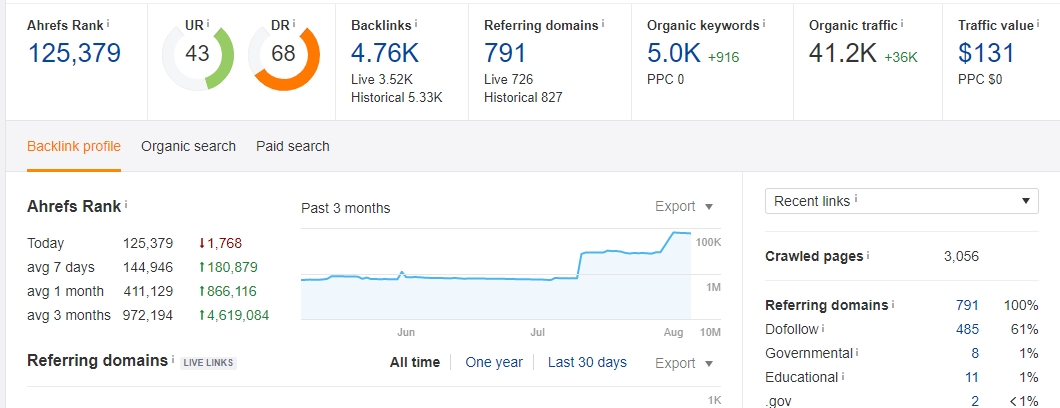This screenshot has height=408, width=1060.
Task: Open the Paid search tab
Action: [292, 146]
